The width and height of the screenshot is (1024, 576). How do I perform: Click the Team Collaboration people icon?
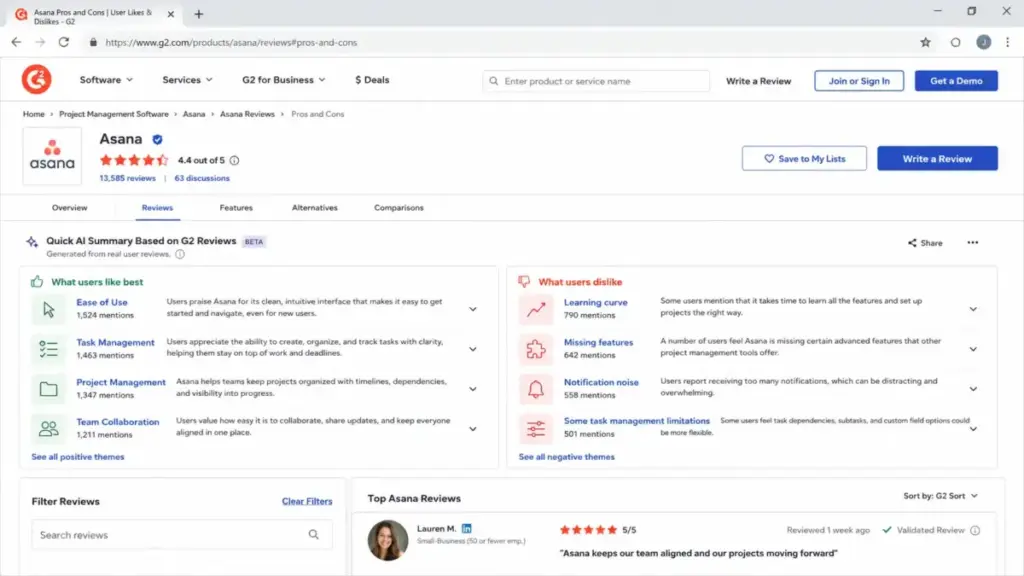tap(48, 428)
